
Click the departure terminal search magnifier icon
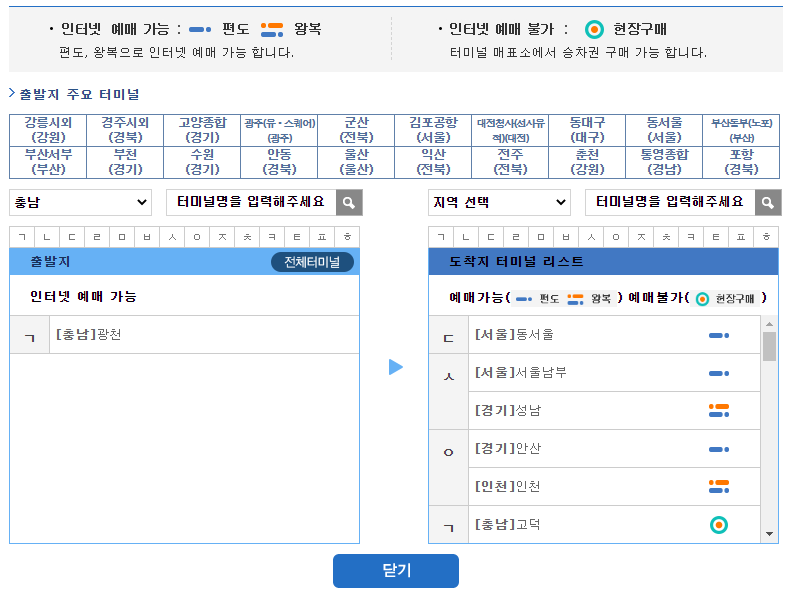[349, 203]
